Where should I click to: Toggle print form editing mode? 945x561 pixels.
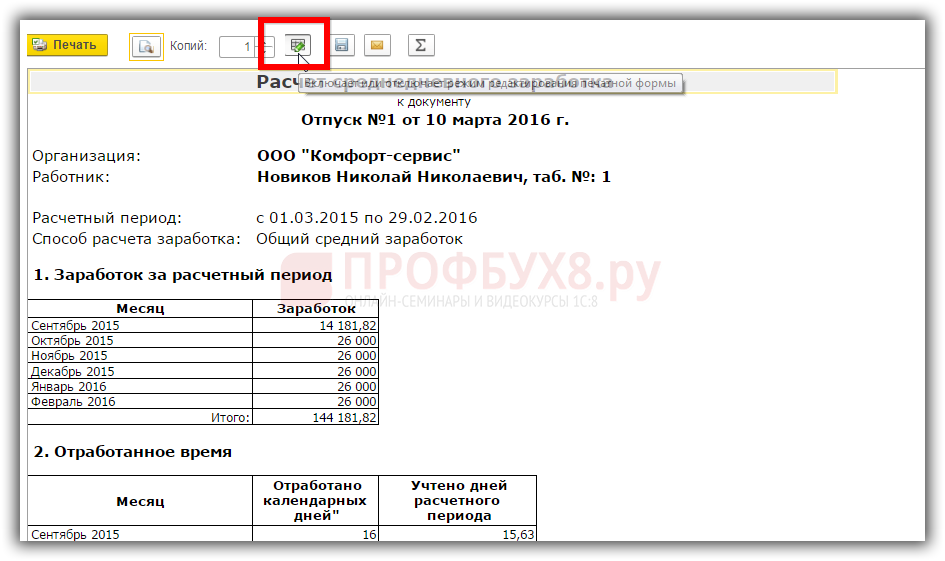point(298,45)
